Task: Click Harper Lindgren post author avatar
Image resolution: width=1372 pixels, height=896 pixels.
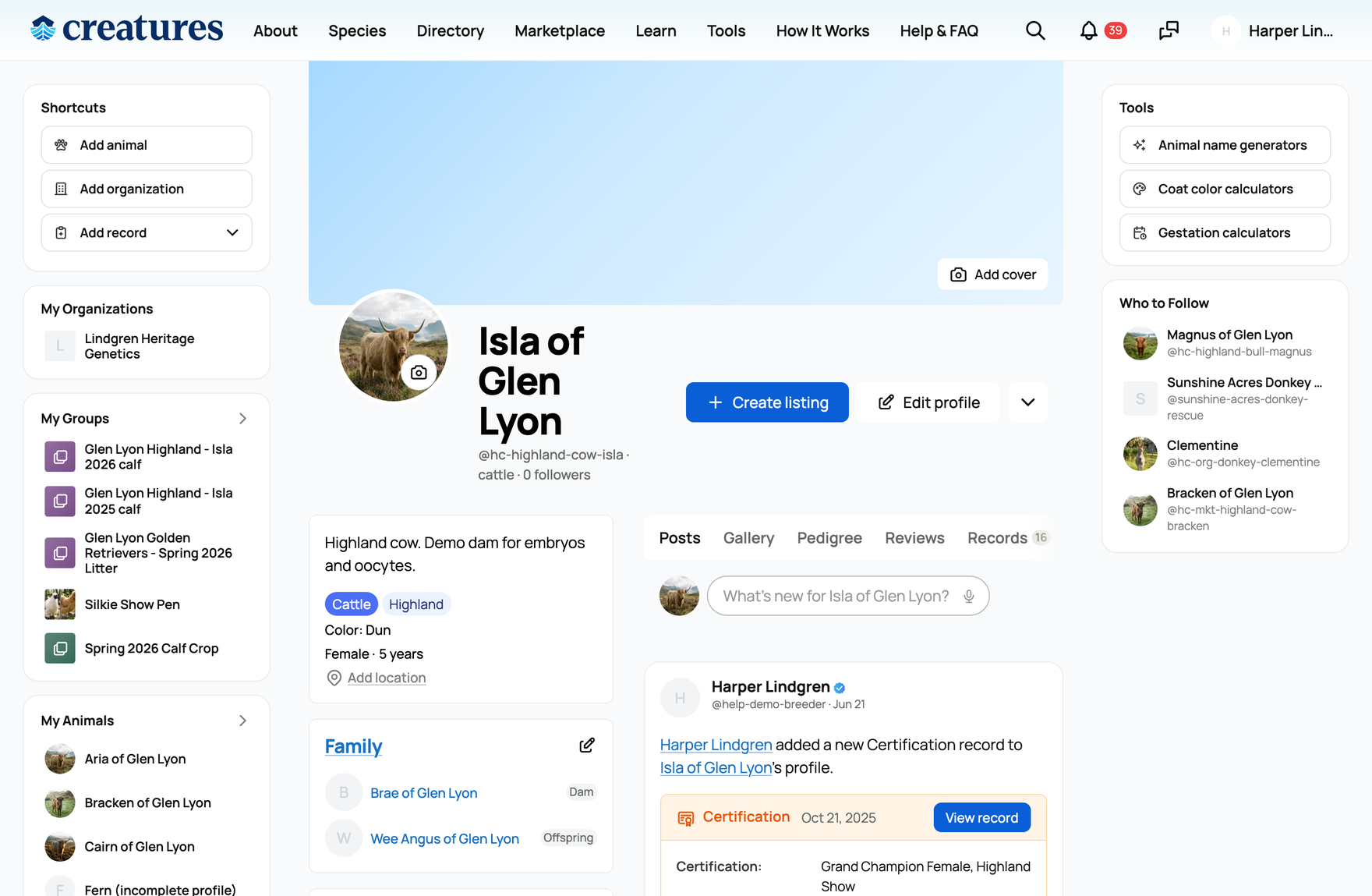Action: 680,697
